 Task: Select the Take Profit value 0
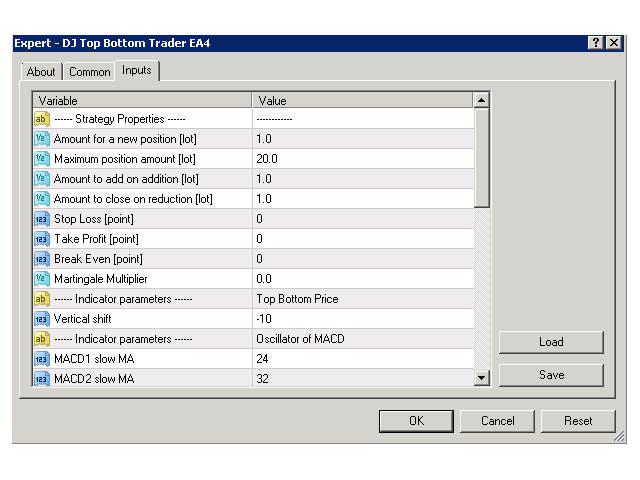259,239
